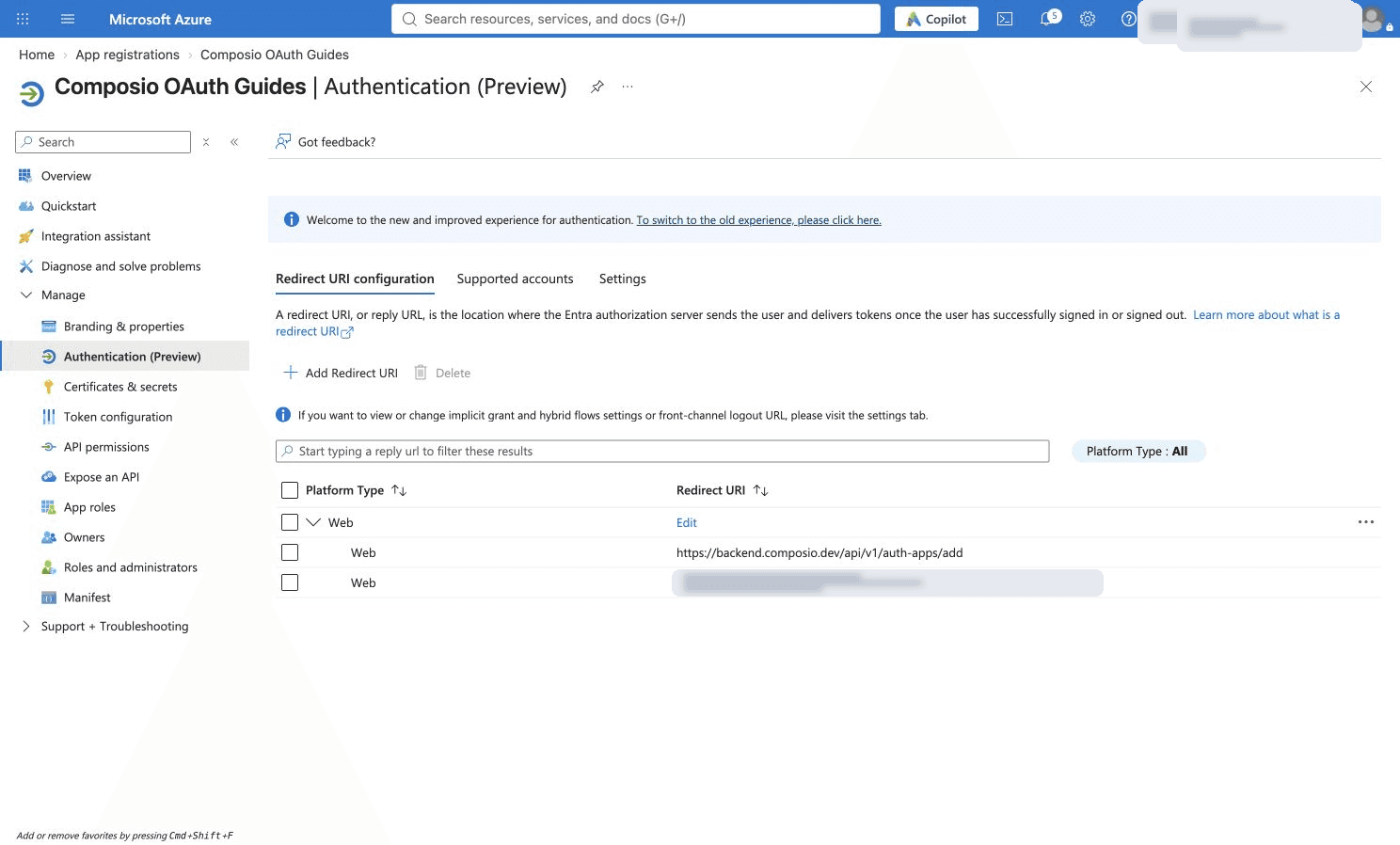1400x845 pixels.
Task: Focus the sidebar Search box
Action: pyautogui.click(x=103, y=142)
